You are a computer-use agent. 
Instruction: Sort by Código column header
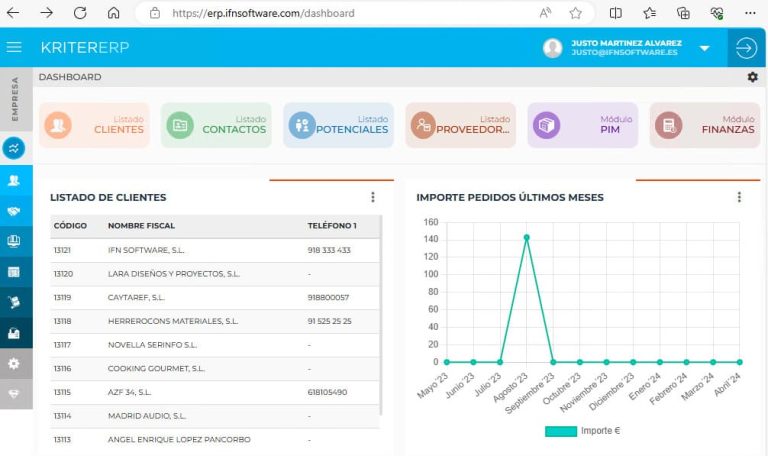pyautogui.click(x=70, y=226)
